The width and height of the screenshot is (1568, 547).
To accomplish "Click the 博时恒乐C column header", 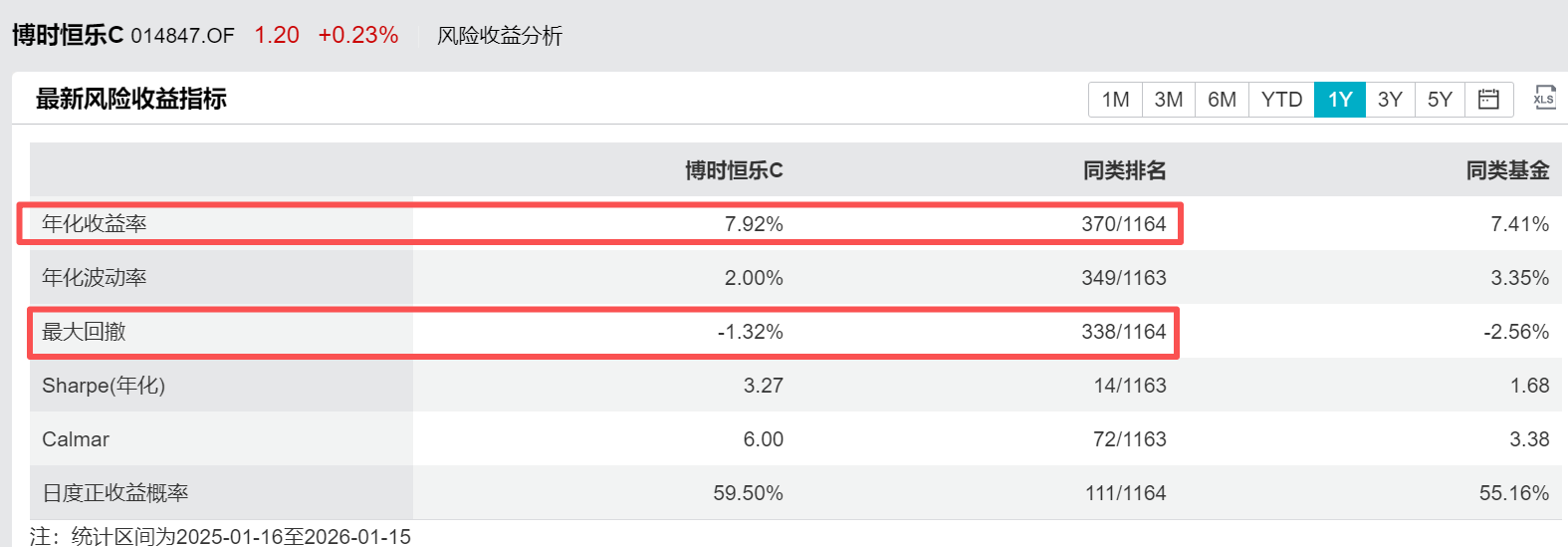I will coord(734,170).
